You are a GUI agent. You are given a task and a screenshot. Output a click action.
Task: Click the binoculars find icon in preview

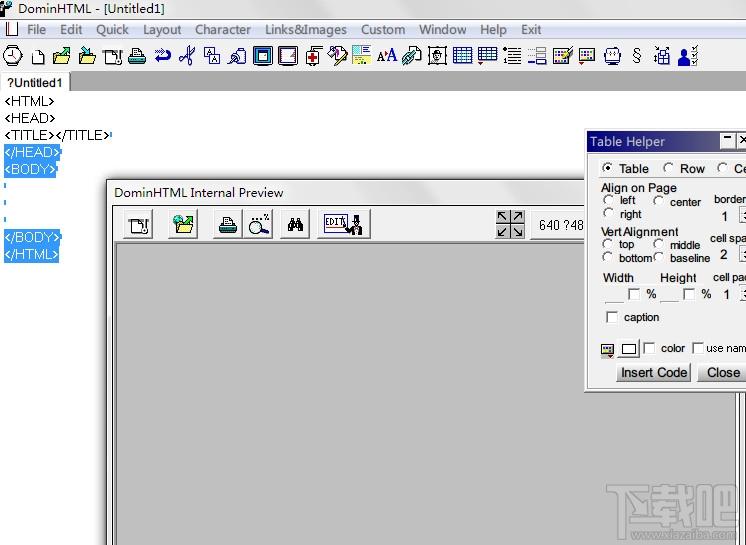click(x=295, y=225)
